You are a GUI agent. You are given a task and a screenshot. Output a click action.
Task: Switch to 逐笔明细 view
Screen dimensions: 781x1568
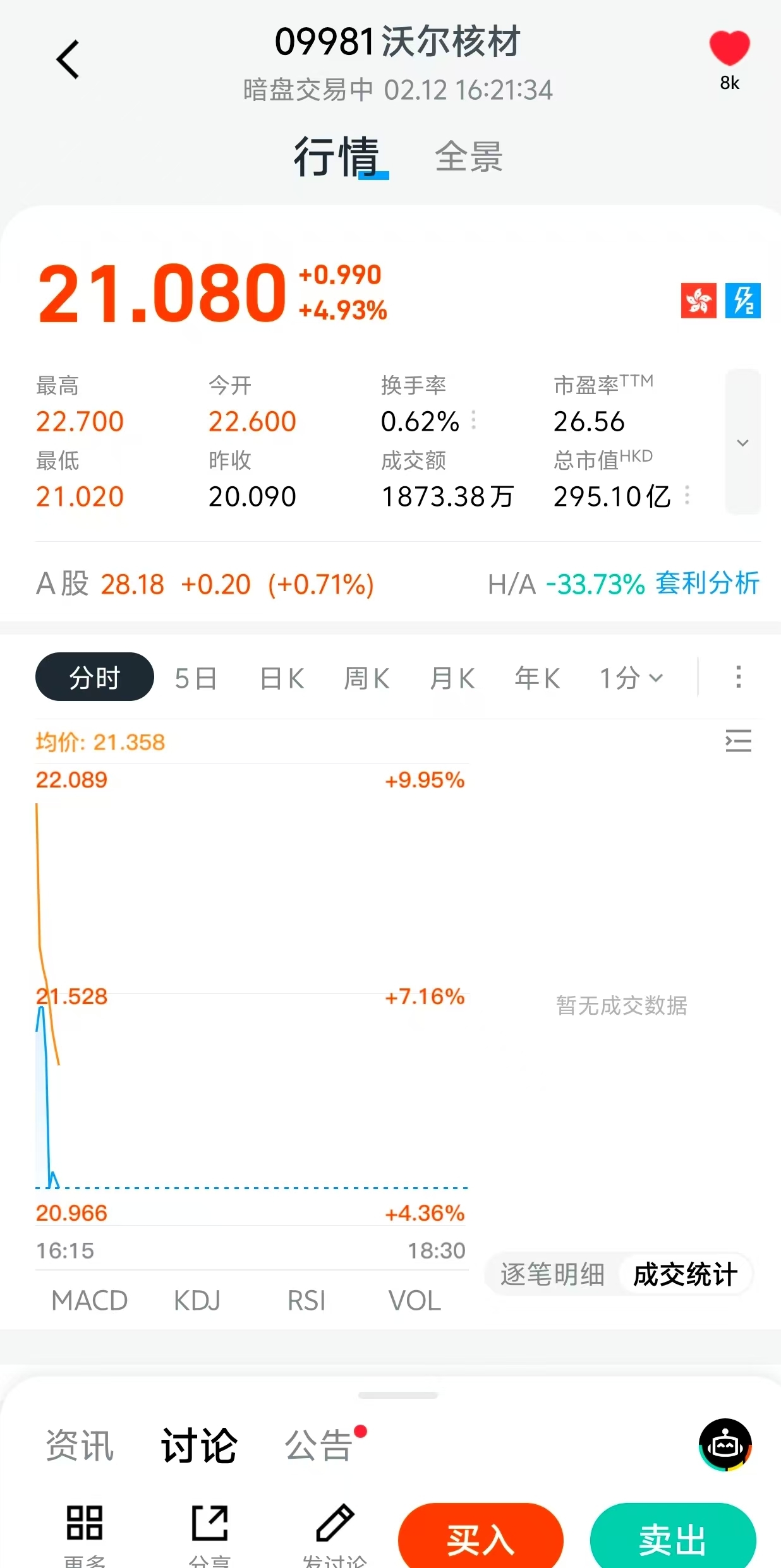[553, 1274]
